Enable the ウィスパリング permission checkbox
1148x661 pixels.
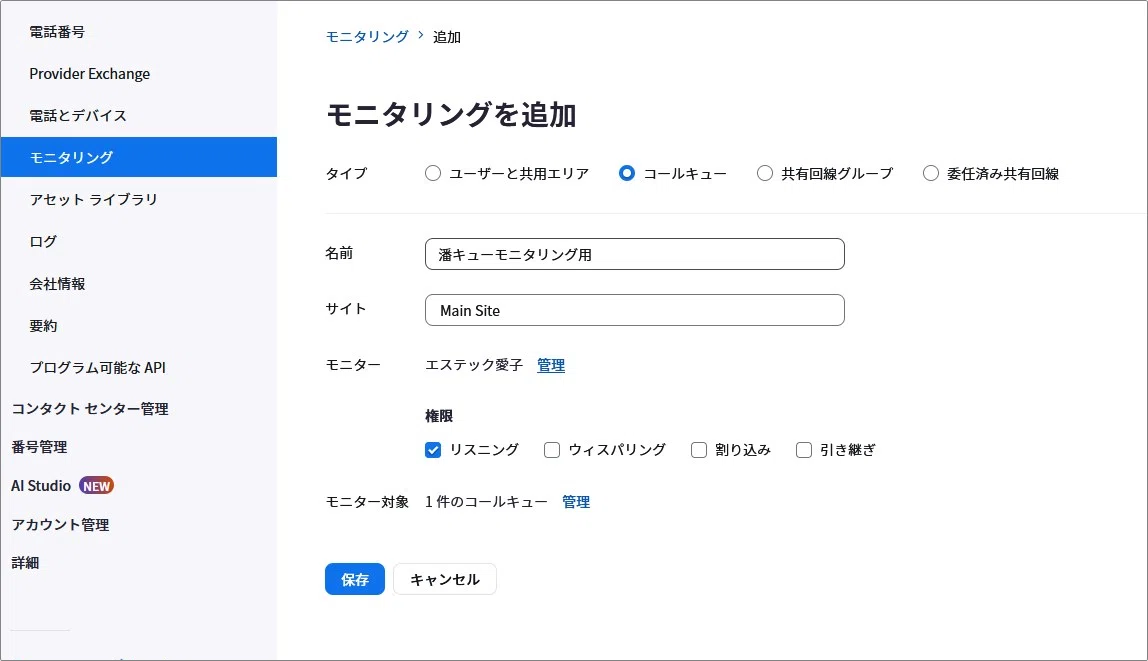click(x=552, y=449)
